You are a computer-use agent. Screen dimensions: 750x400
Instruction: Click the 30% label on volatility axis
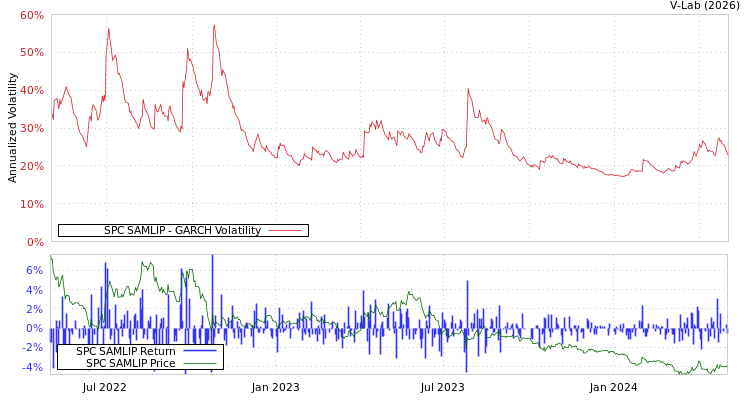31,128
